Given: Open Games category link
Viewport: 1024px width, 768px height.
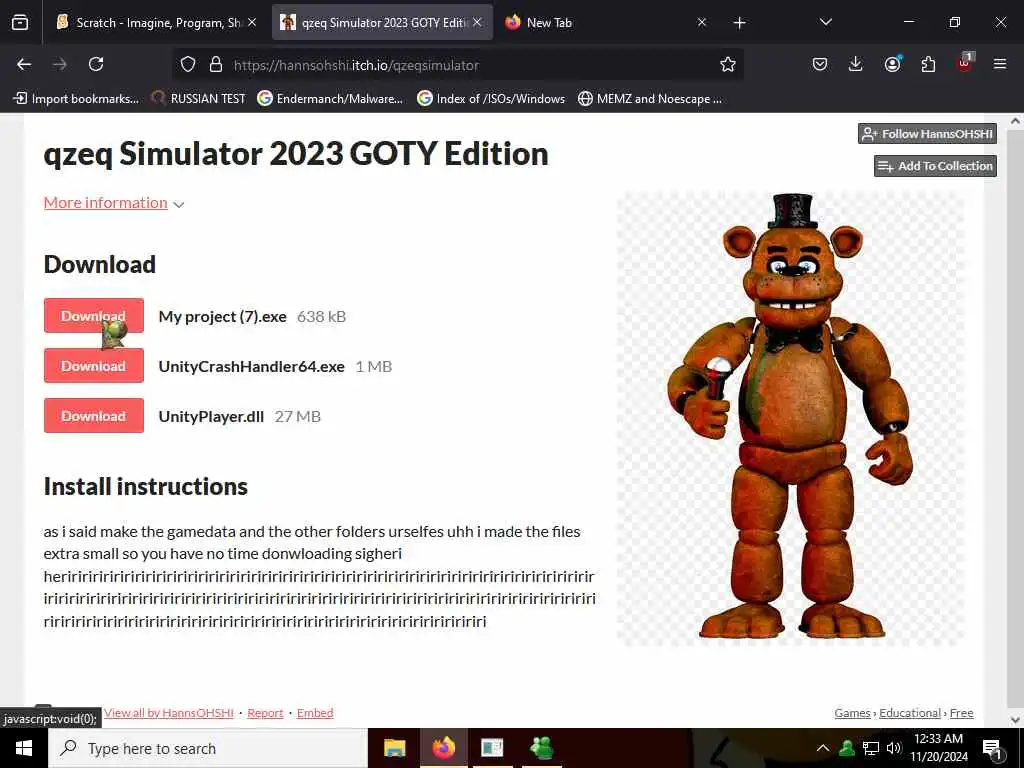Looking at the screenshot, I should pyautogui.click(x=852, y=712).
